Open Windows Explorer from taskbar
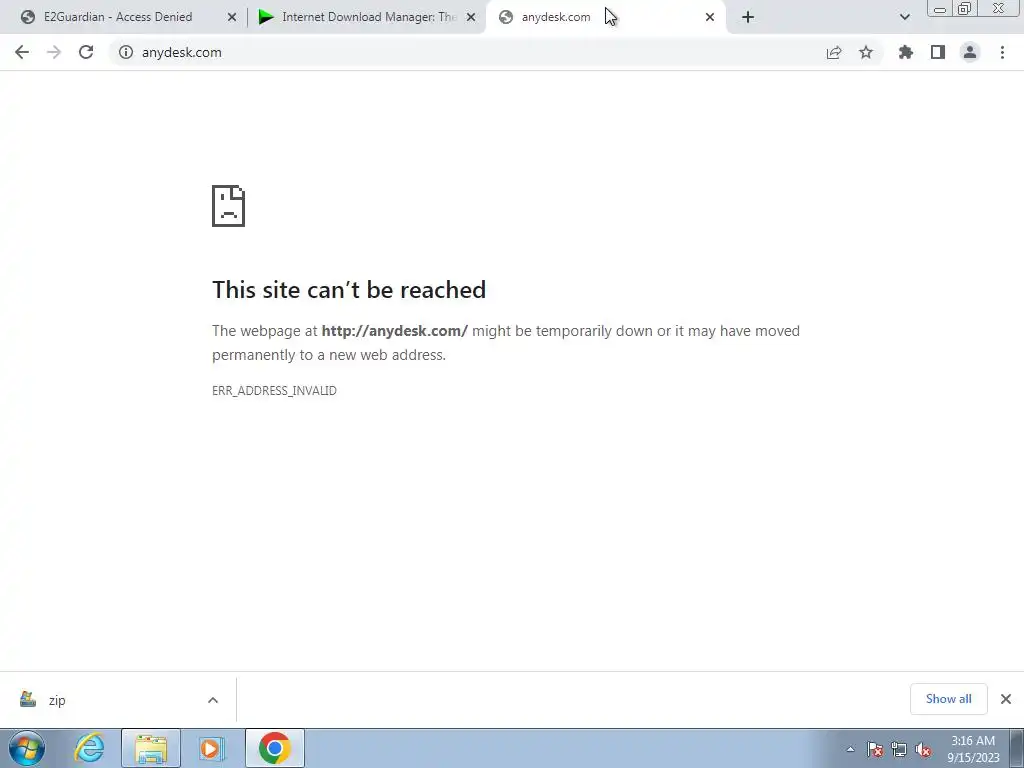The width and height of the screenshot is (1024, 768). (x=151, y=748)
